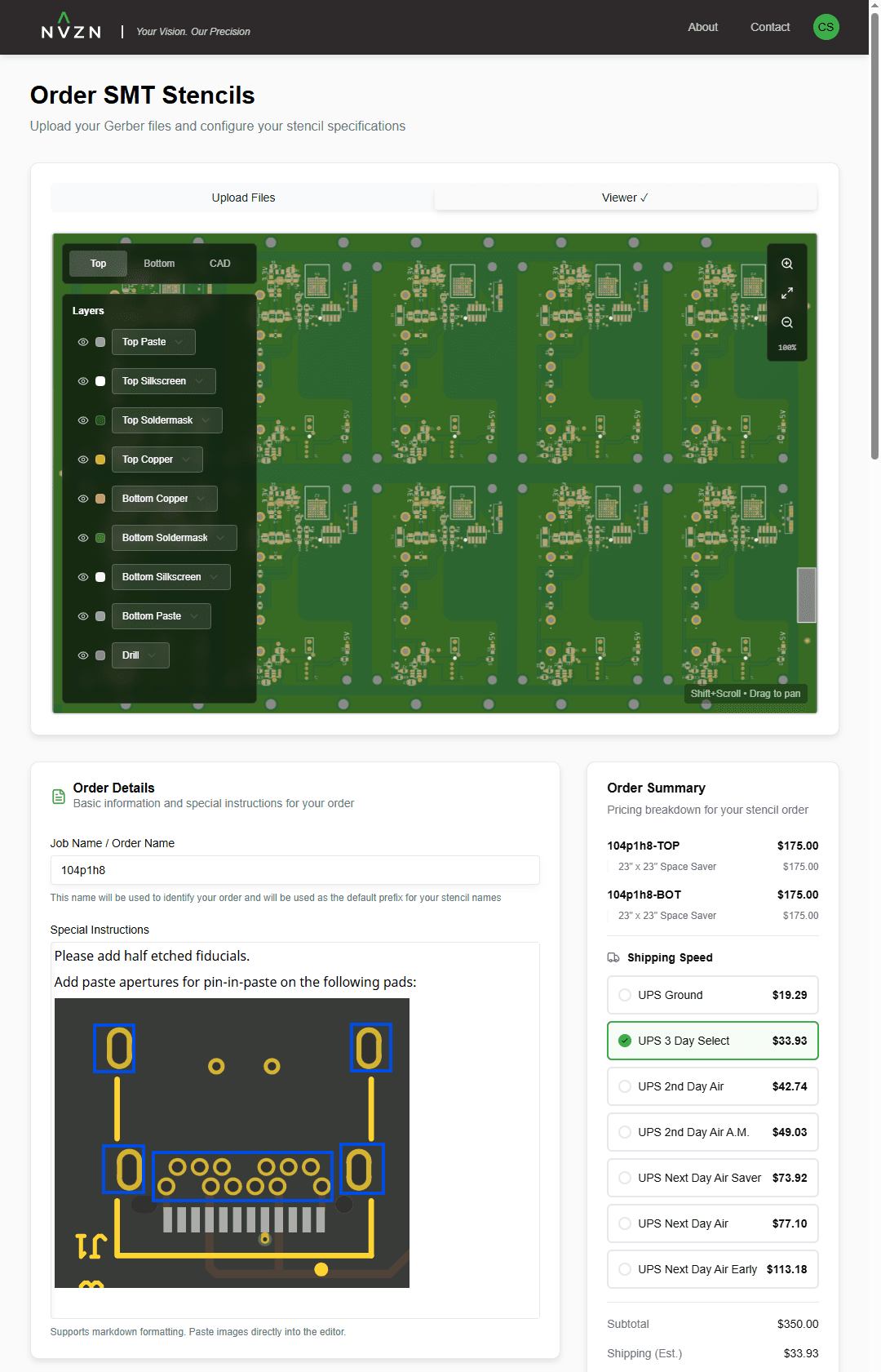
Task: Hide the Top Copper layer
Action: click(83, 460)
